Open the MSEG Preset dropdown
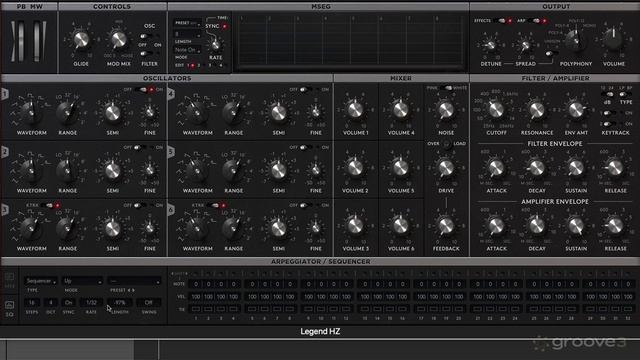This screenshot has height=360, width=640. 187,23
